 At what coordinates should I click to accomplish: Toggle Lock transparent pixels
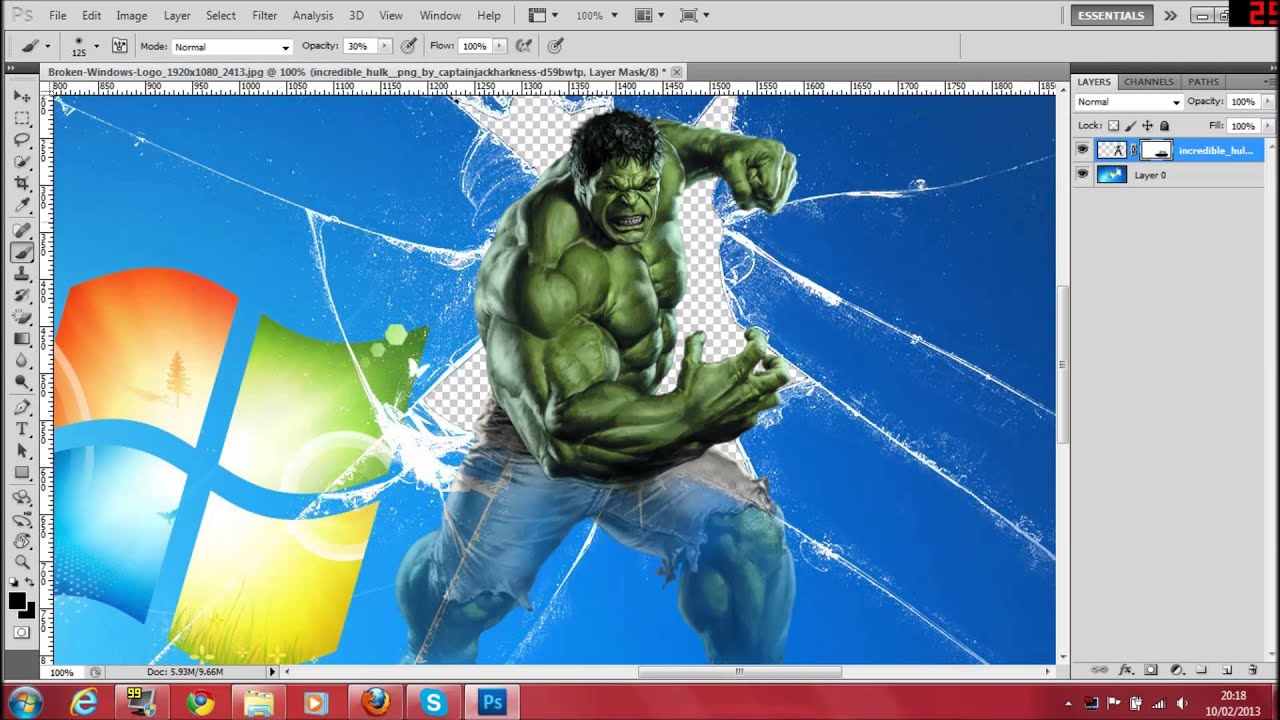click(1114, 126)
